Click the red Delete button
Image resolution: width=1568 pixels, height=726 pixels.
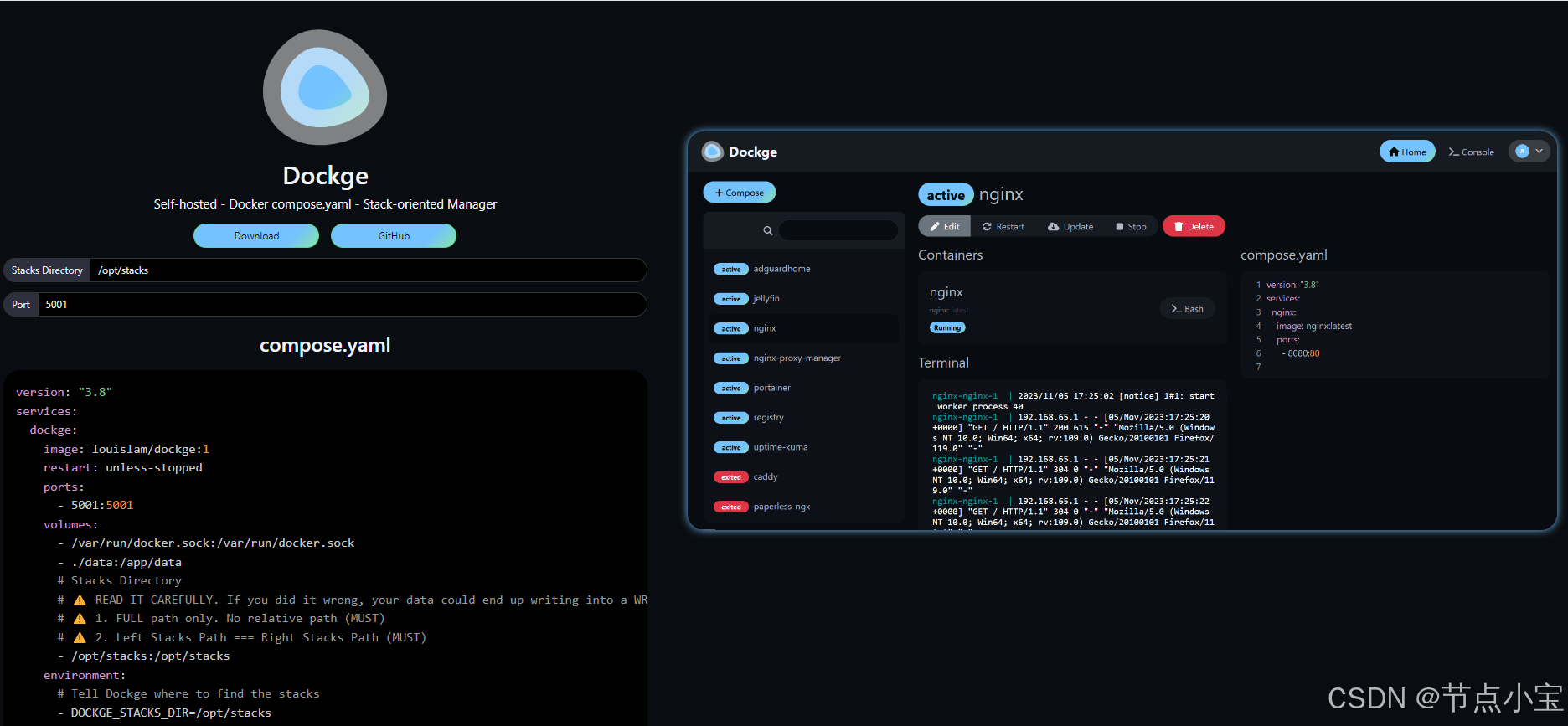point(1194,226)
